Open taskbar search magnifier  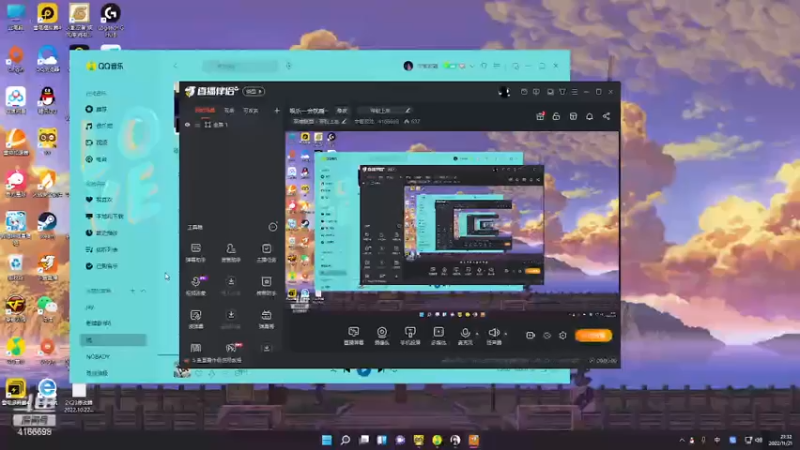(x=345, y=440)
